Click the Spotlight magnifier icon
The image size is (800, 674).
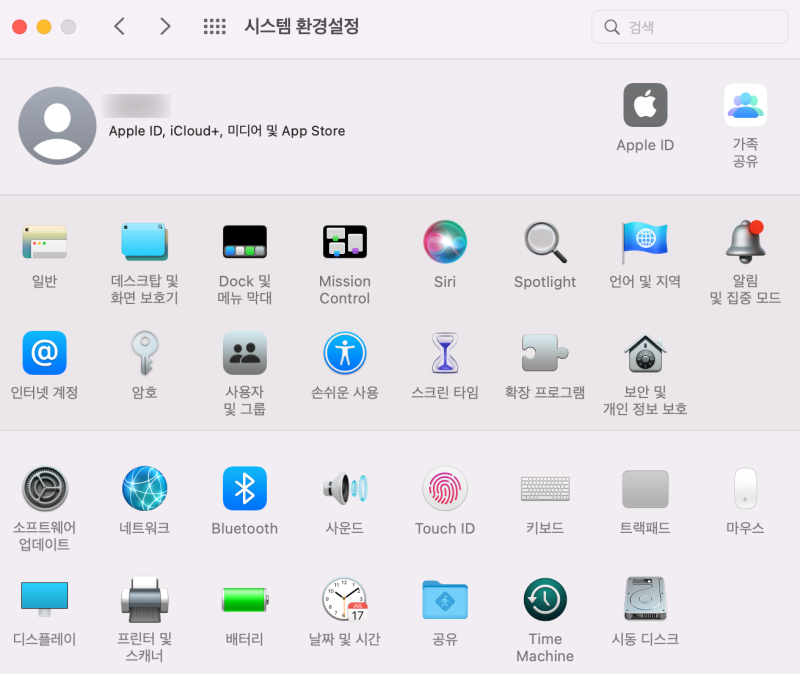(x=545, y=242)
